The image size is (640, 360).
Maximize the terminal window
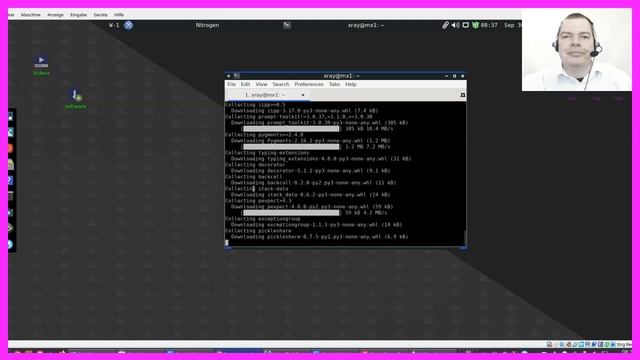(x=454, y=76)
